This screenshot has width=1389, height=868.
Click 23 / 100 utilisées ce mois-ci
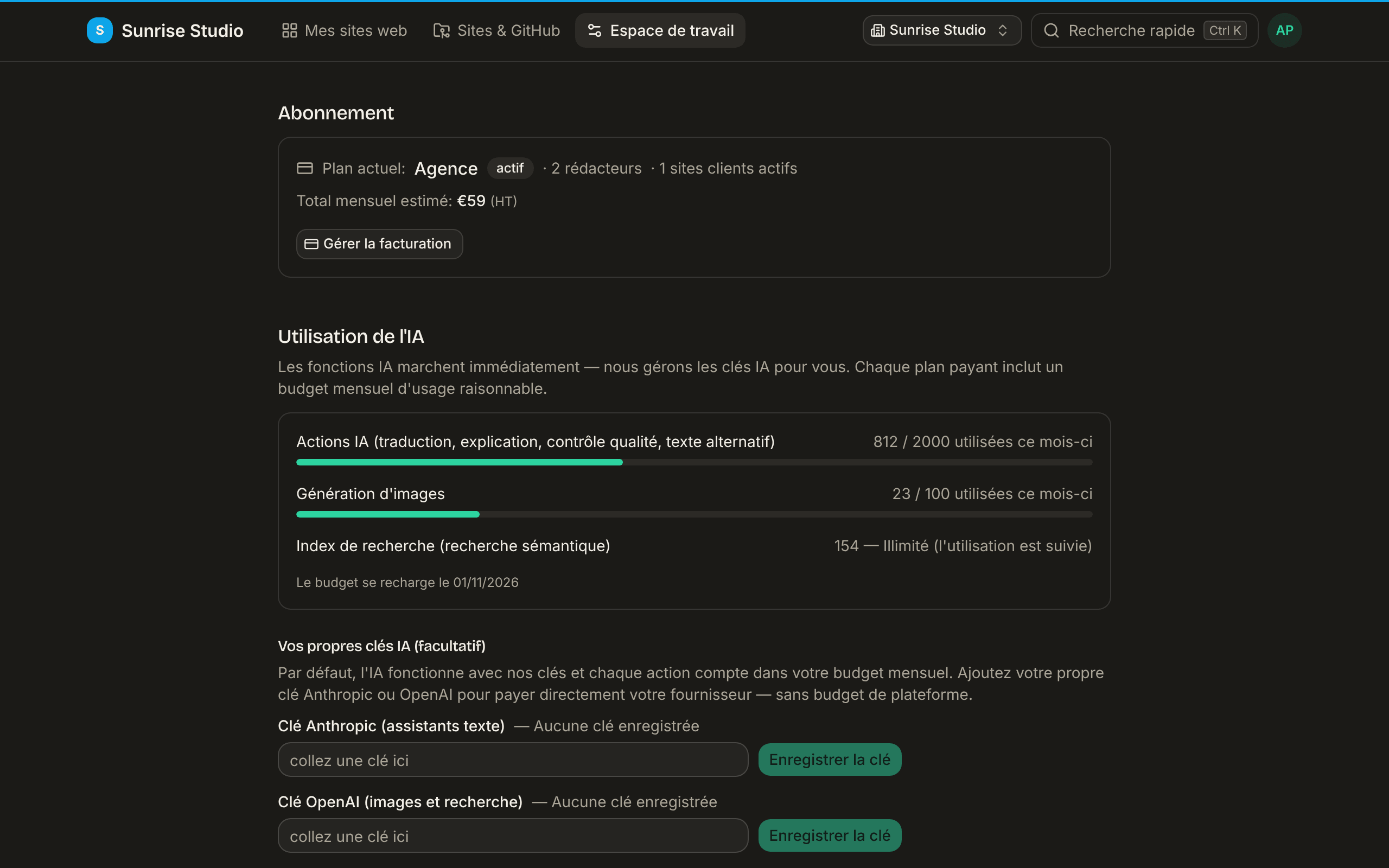click(x=992, y=494)
